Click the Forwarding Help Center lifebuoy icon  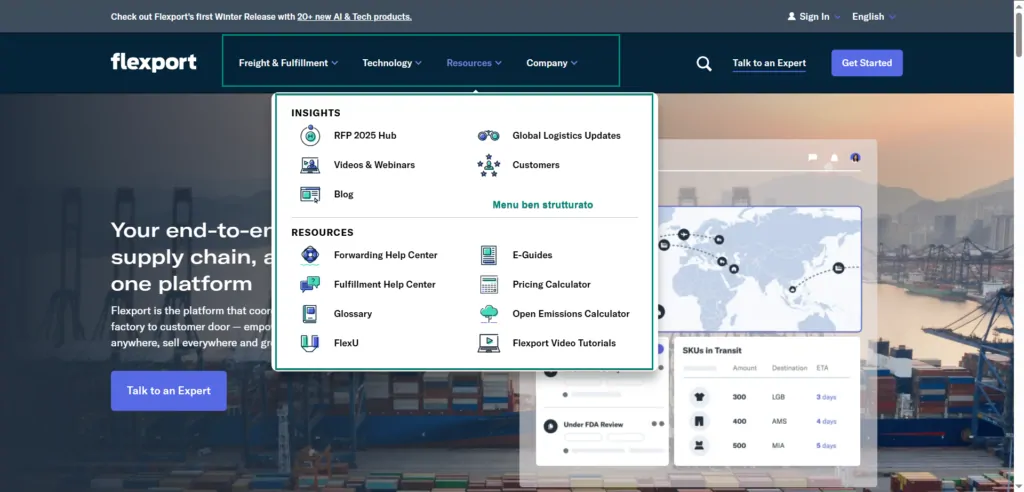(x=310, y=255)
